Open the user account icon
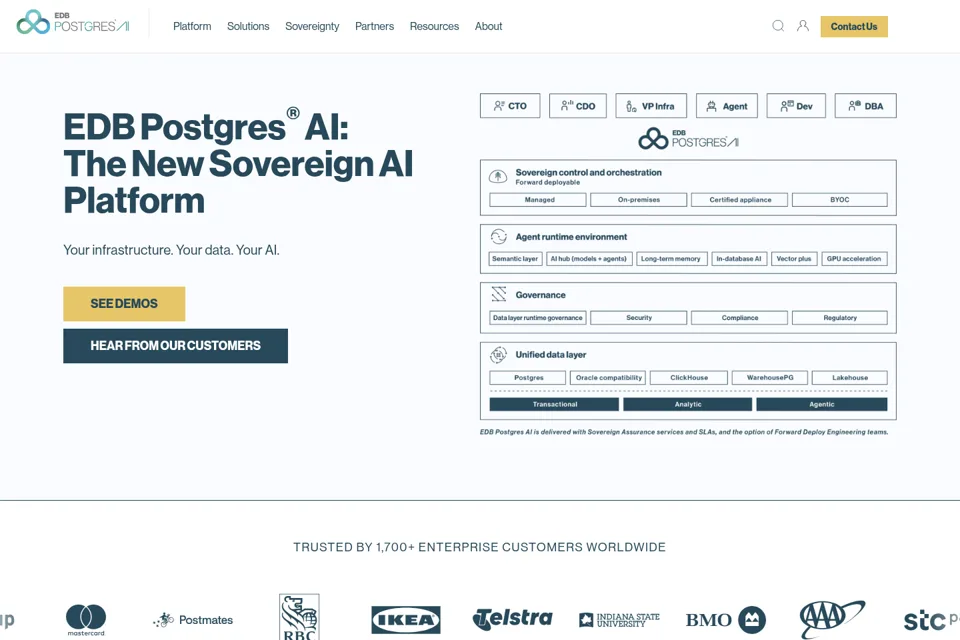 [x=803, y=26]
